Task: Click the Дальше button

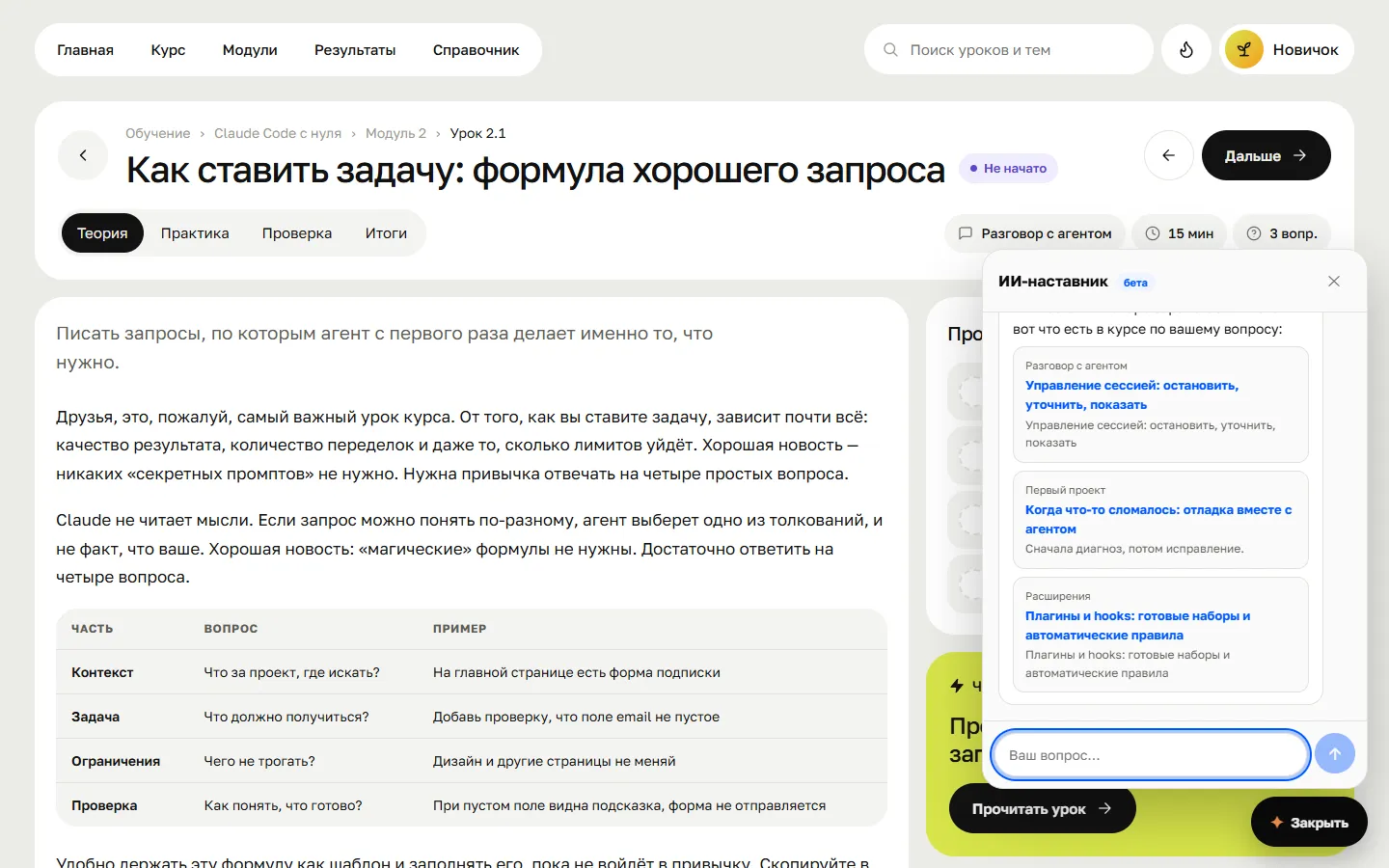Action: pyautogui.click(x=1266, y=155)
